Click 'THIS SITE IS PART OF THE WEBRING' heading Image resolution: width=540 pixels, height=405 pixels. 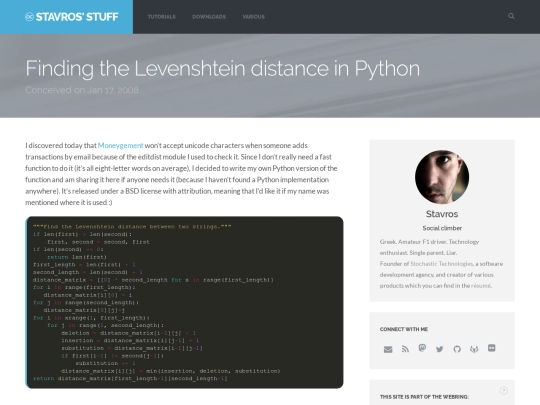(x=424, y=397)
